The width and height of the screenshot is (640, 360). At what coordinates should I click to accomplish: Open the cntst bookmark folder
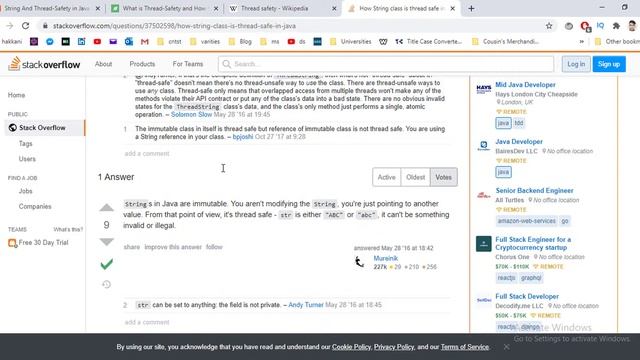click(x=169, y=42)
